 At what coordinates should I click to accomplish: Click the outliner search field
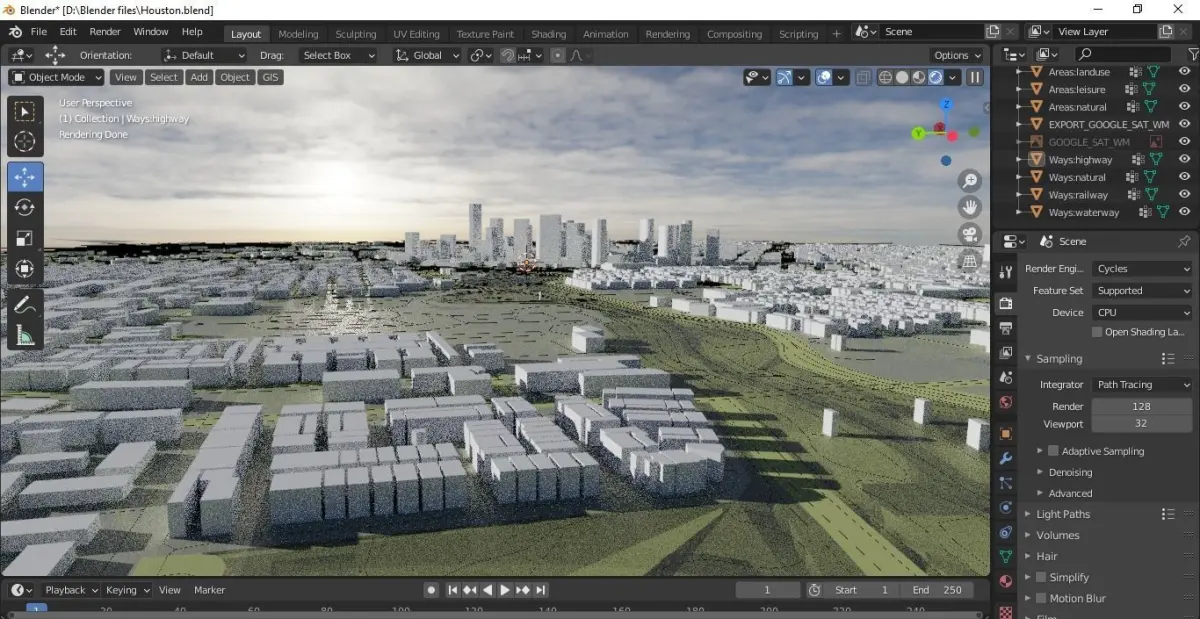tap(1123, 54)
